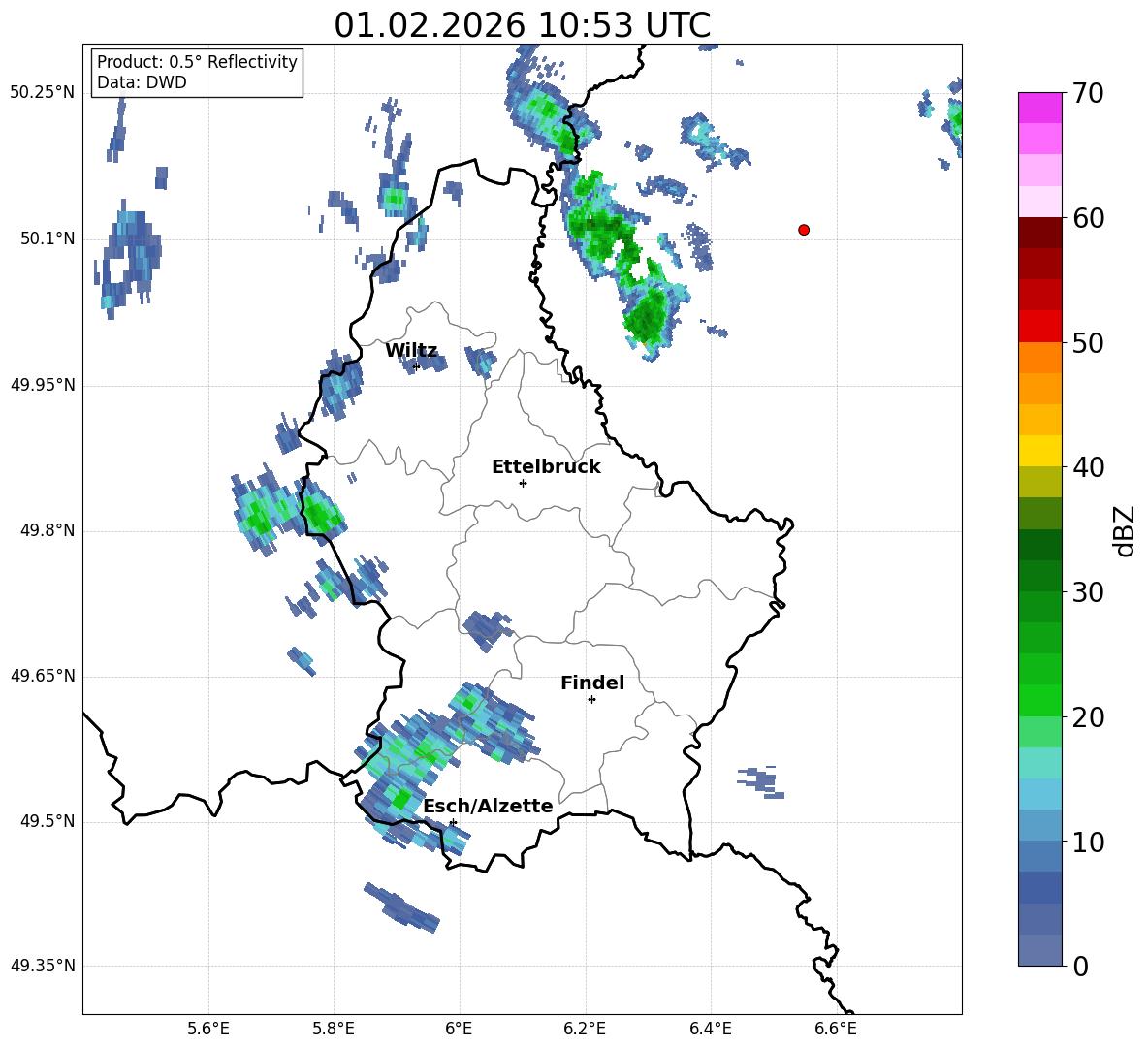1148x1048 pixels.
Task: Click the colorbar value 20
Action: 1088,717
